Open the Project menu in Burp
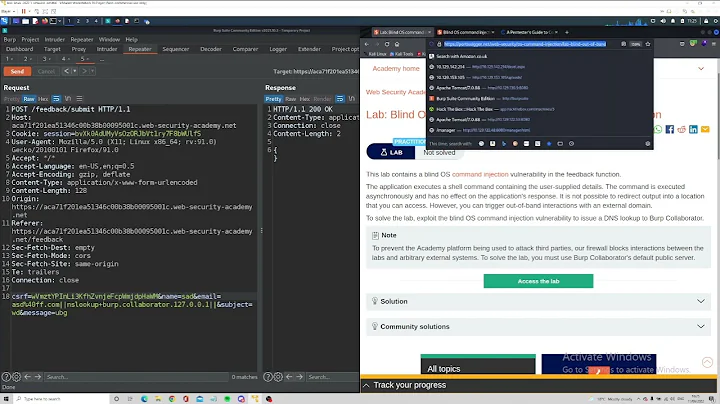This screenshot has width=720, height=404. coord(30,39)
